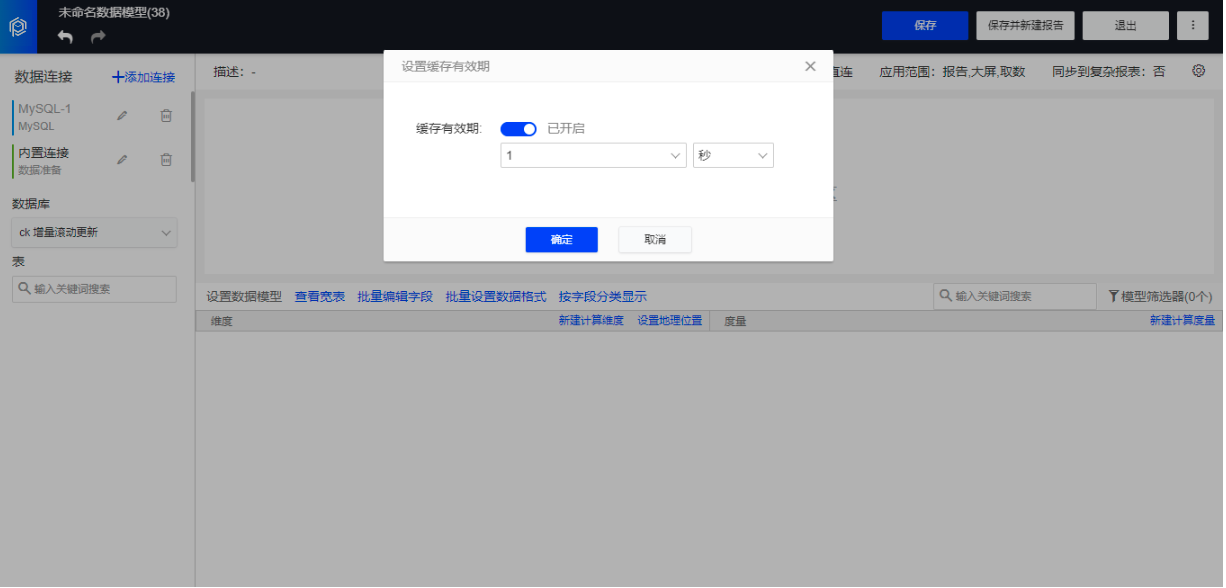Click the settings gear icon
The height and width of the screenshot is (588, 1226).
point(1198,71)
